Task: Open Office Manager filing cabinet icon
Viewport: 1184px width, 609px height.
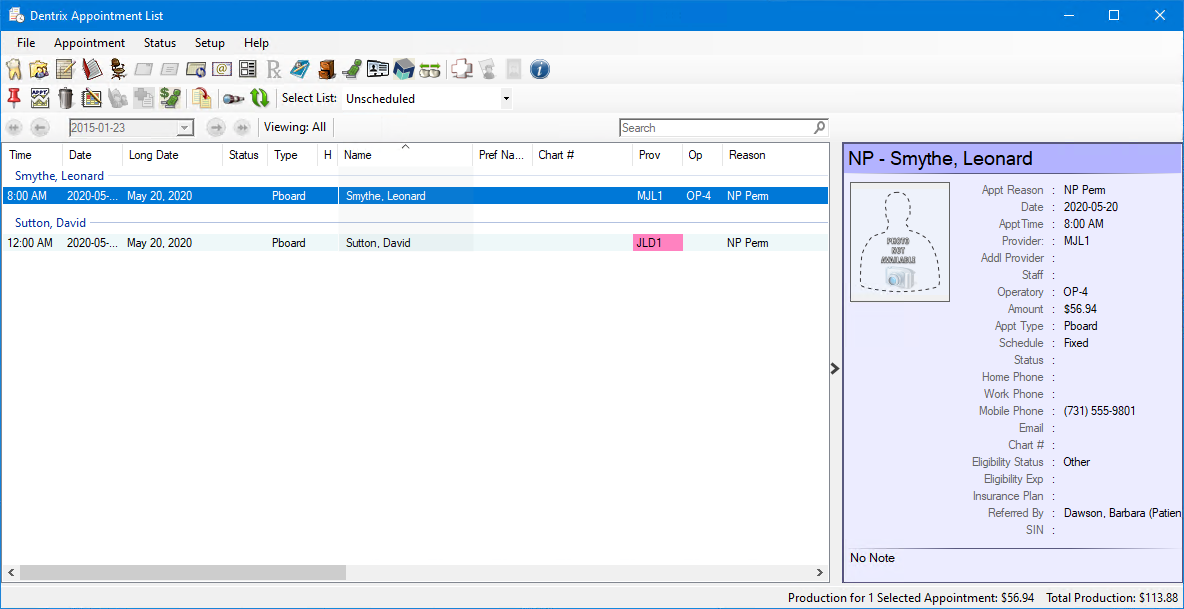Action: (x=326, y=70)
